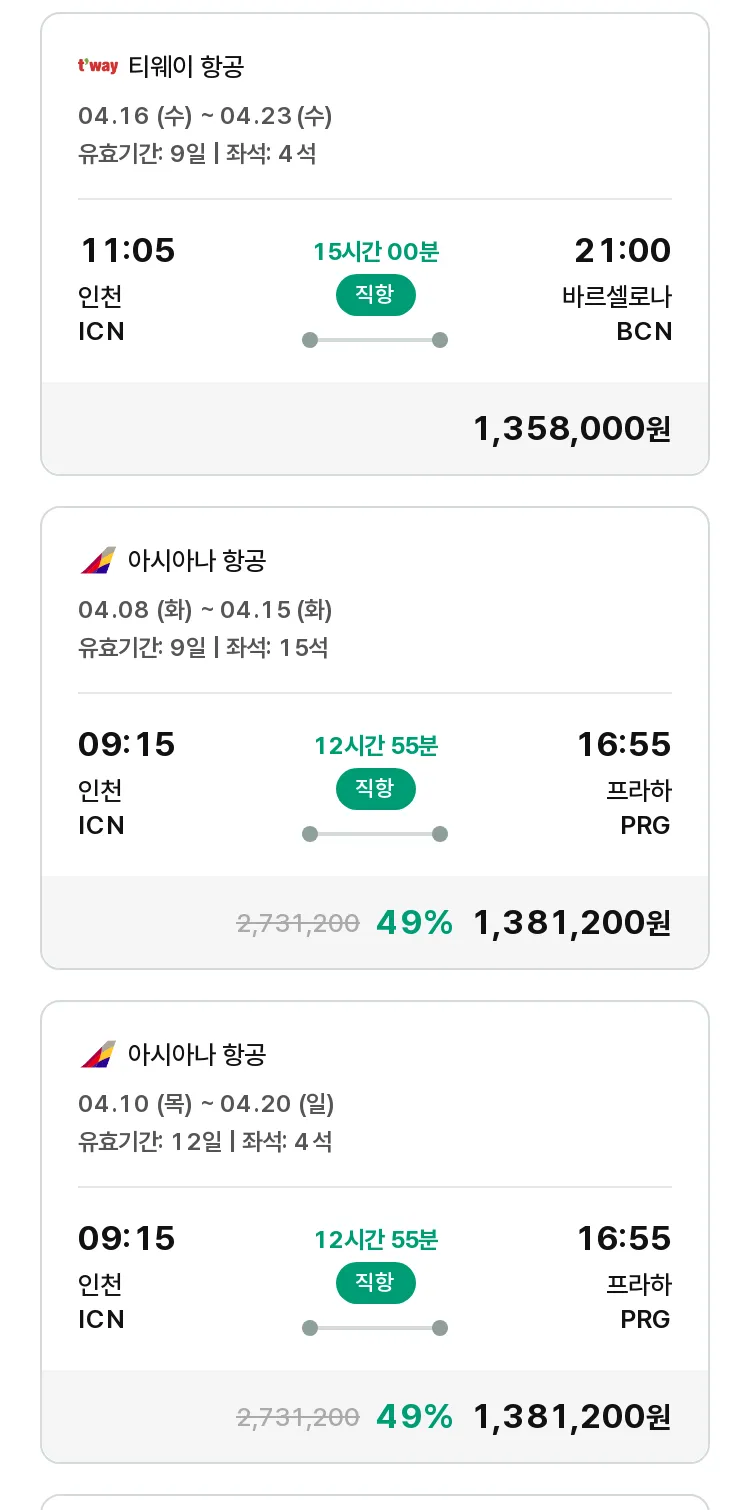Click the 49% discount on the 04.10 flight
The height and width of the screenshot is (1510, 750).
414,1417
